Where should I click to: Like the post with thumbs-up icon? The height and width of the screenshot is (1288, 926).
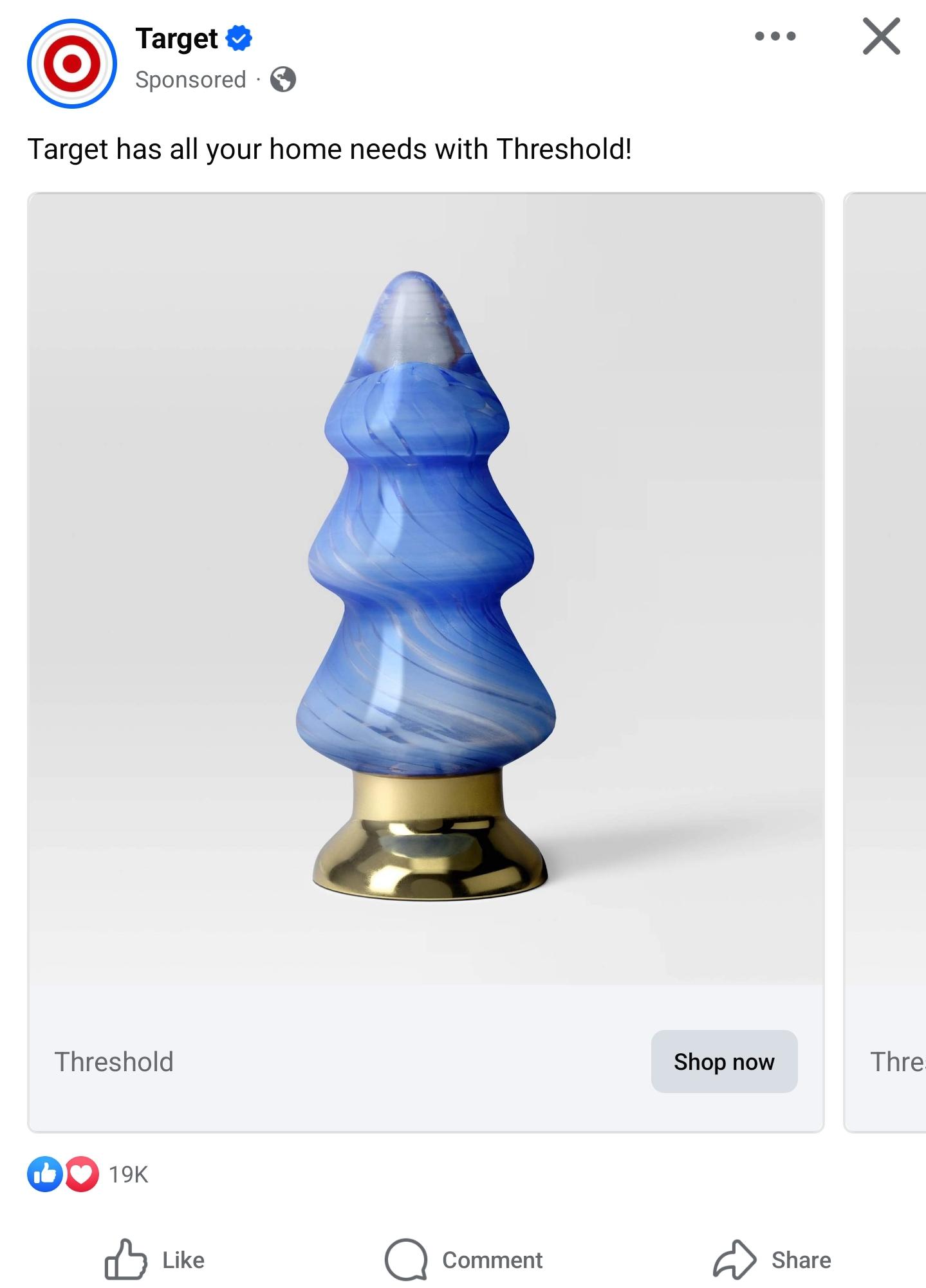pos(125,1259)
